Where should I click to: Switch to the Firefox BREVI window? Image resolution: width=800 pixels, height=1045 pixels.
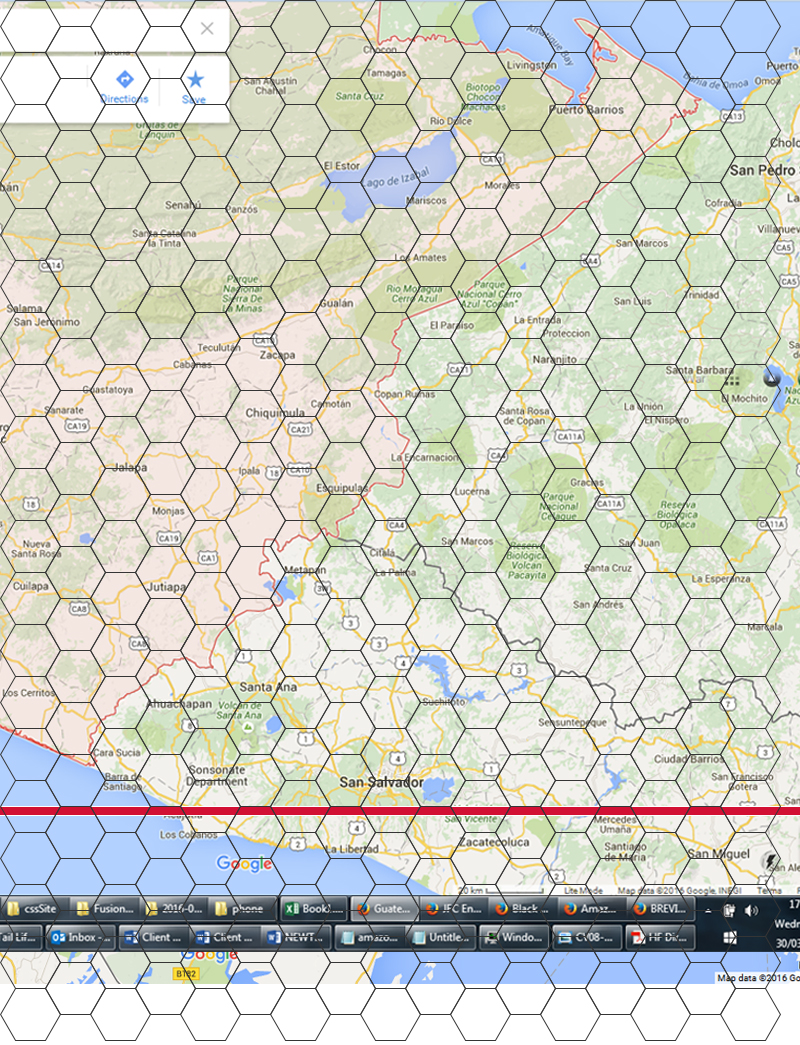(662, 908)
